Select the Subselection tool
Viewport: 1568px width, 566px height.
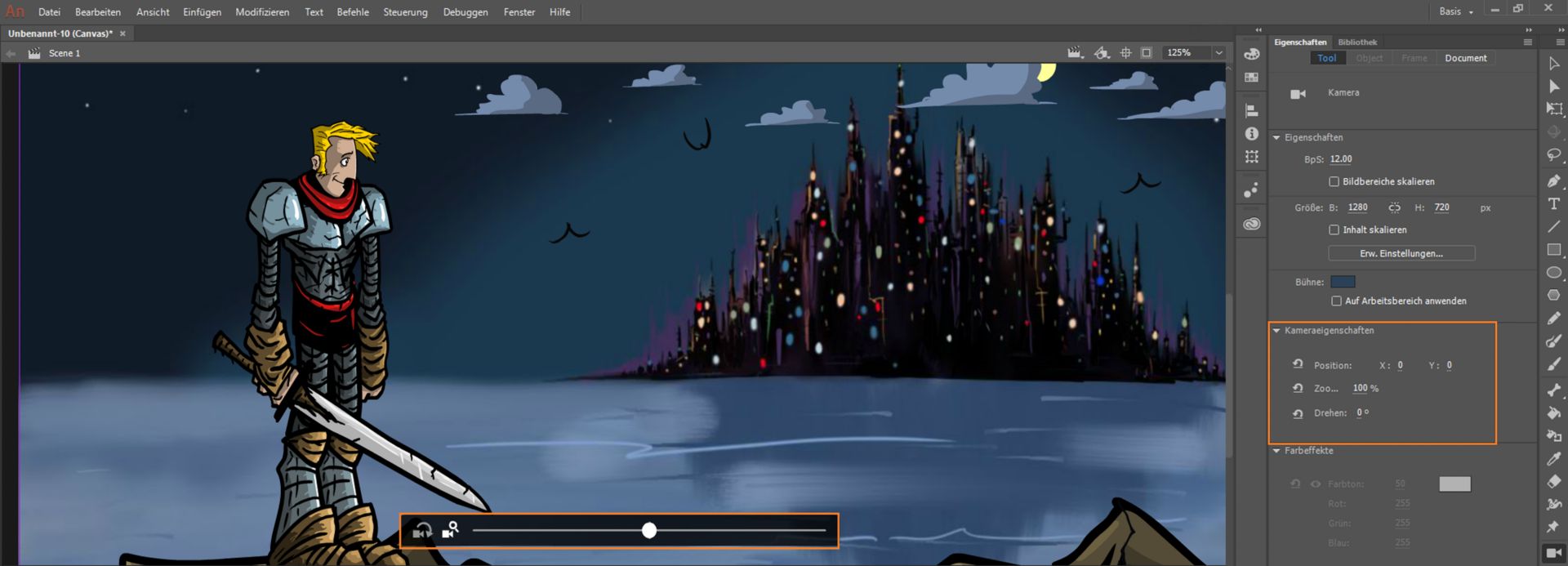[1553, 87]
